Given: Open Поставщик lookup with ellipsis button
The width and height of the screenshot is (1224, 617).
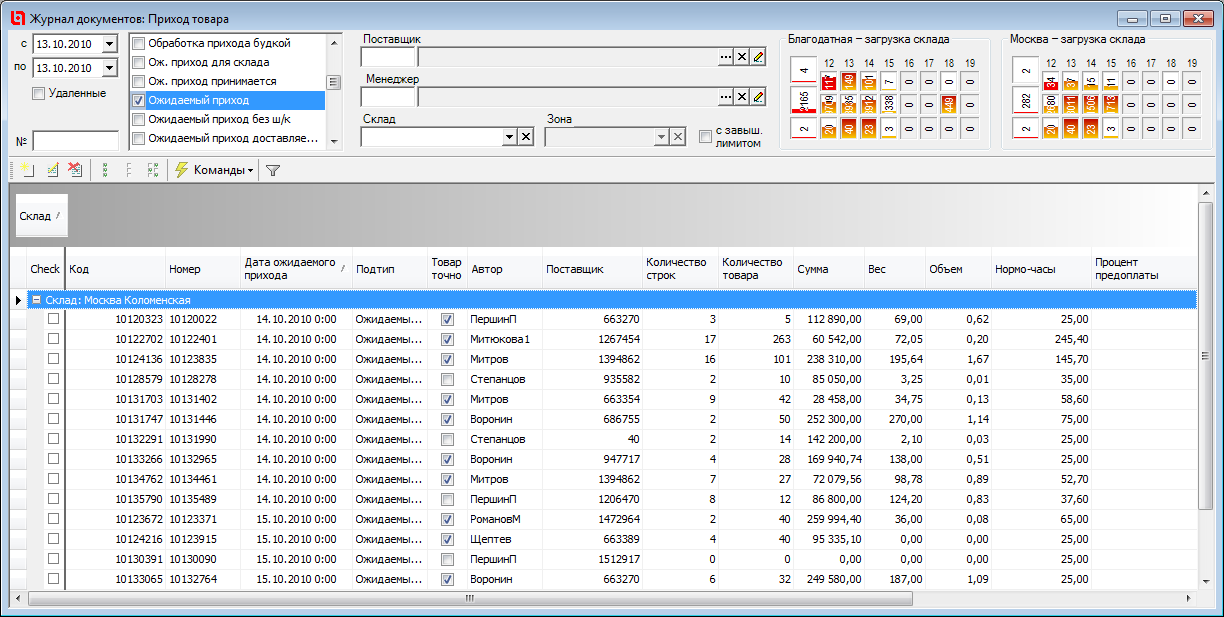Looking at the screenshot, I should click(x=726, y=58).
